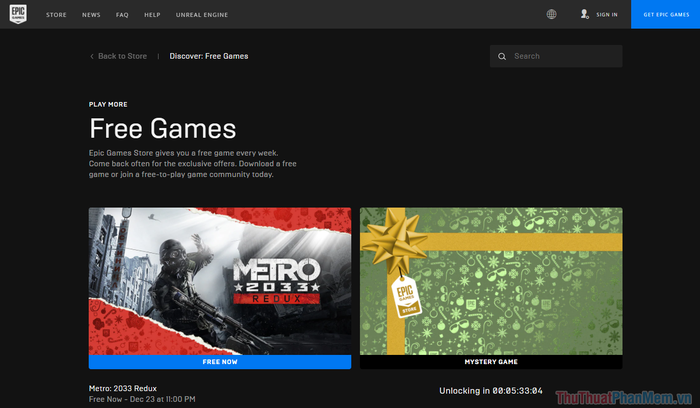Image resolution: width=700 pixels, height=408 pixels.
Task: Click the Unlocking in countdown text
Action: [x=491, y=391]
